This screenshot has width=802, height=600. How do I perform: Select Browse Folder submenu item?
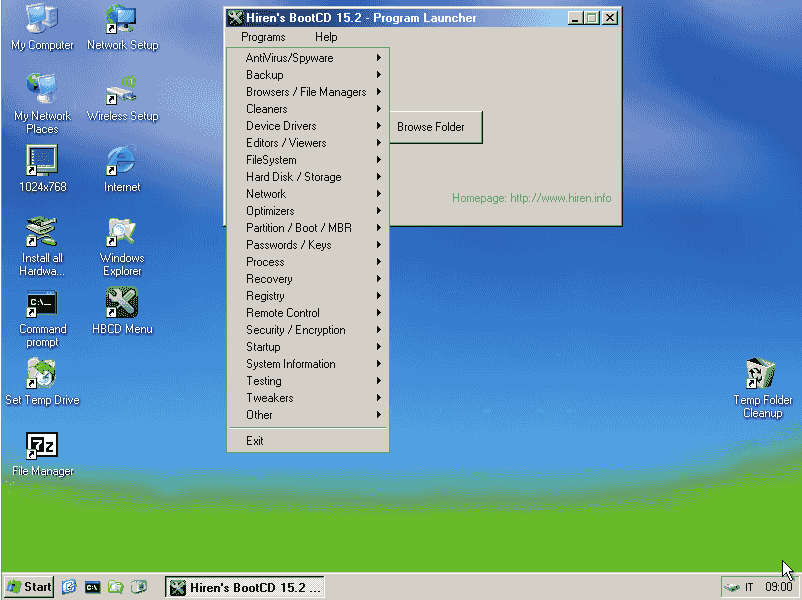[436, 127]
